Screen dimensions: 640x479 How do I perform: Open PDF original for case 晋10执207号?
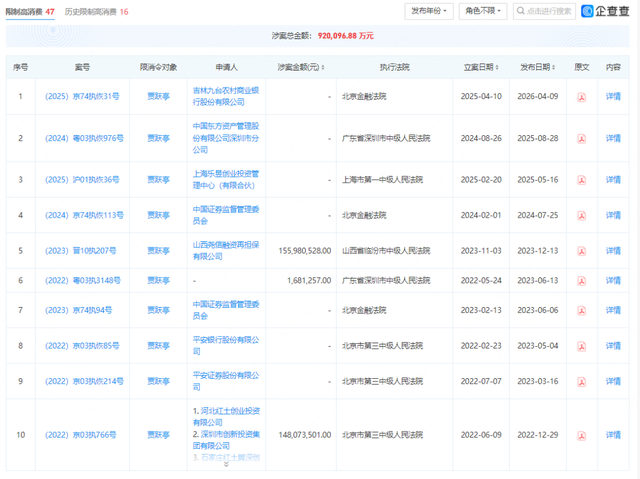point(582,251)
